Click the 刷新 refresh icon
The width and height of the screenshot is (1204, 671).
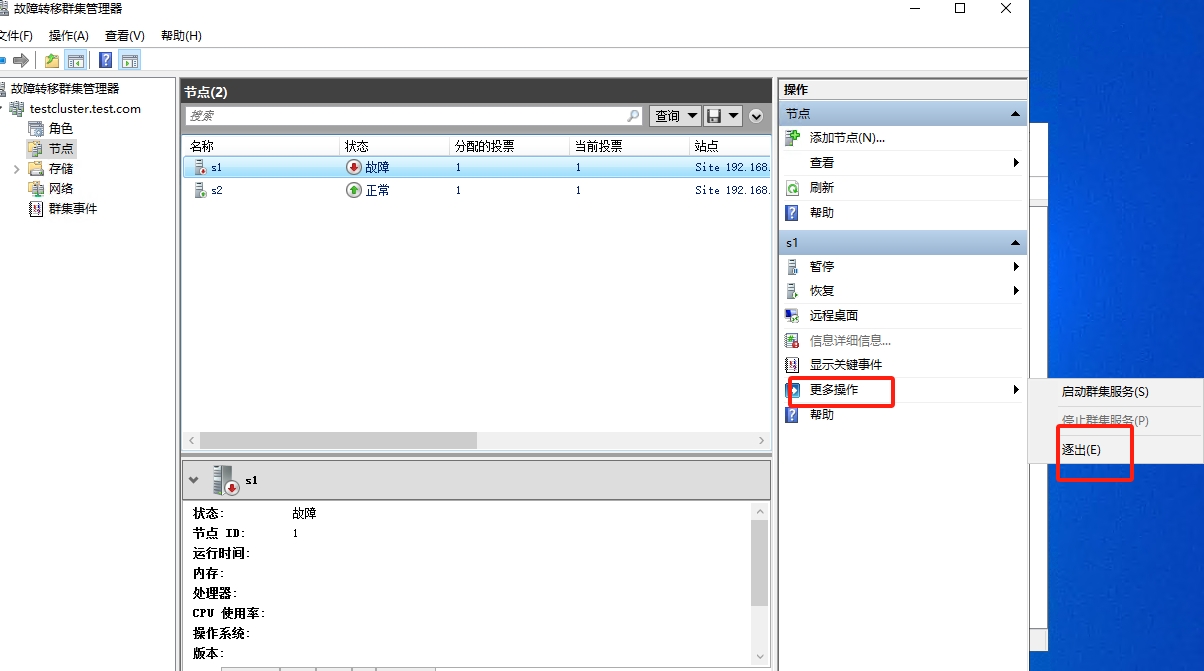click(793, 188)
